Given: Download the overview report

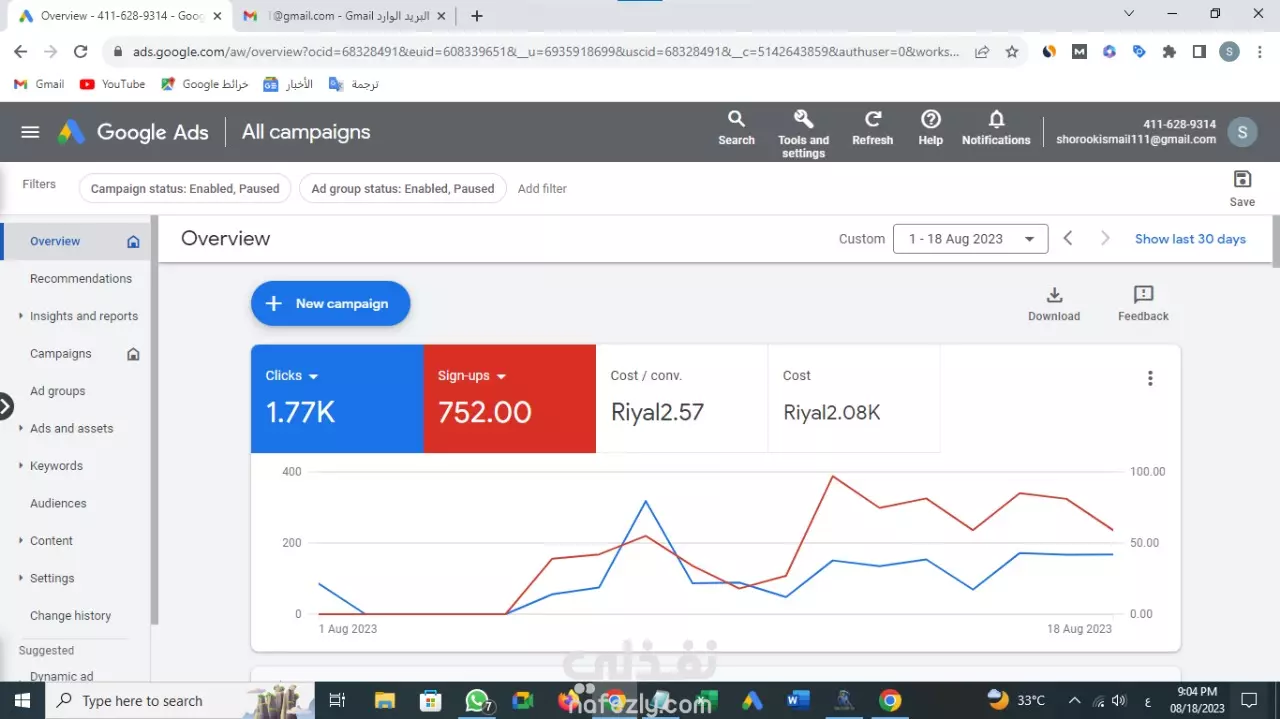Looking at the screenshot, I should pyautogui.click(x=1054, y=304).
